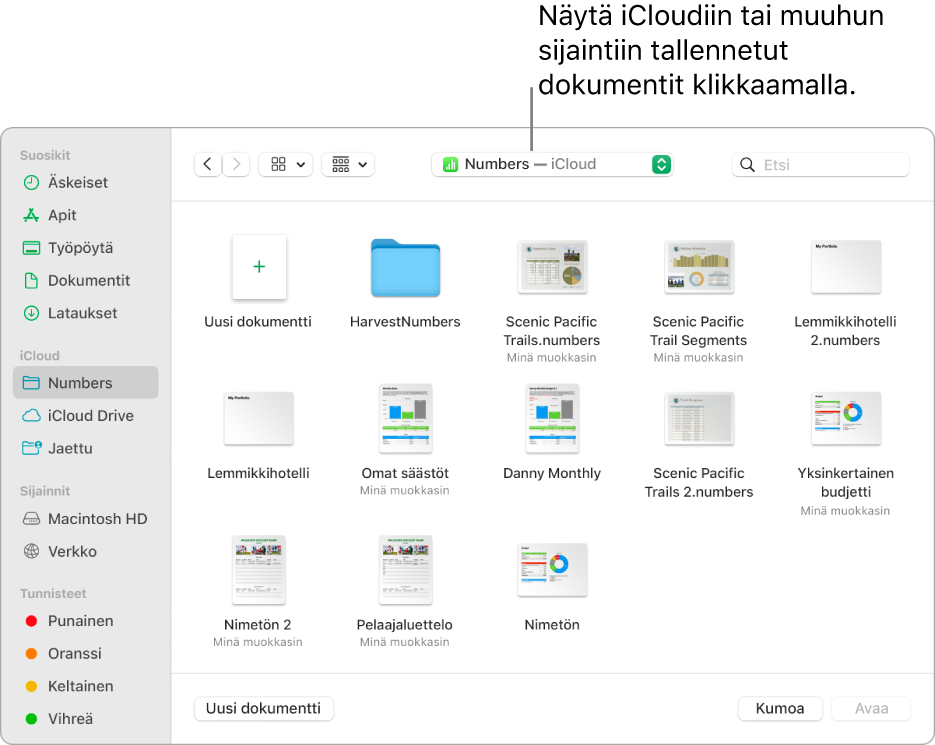Click the Etsi search field
This screenshot has width=935, height=745.
[x=820, y=165]
